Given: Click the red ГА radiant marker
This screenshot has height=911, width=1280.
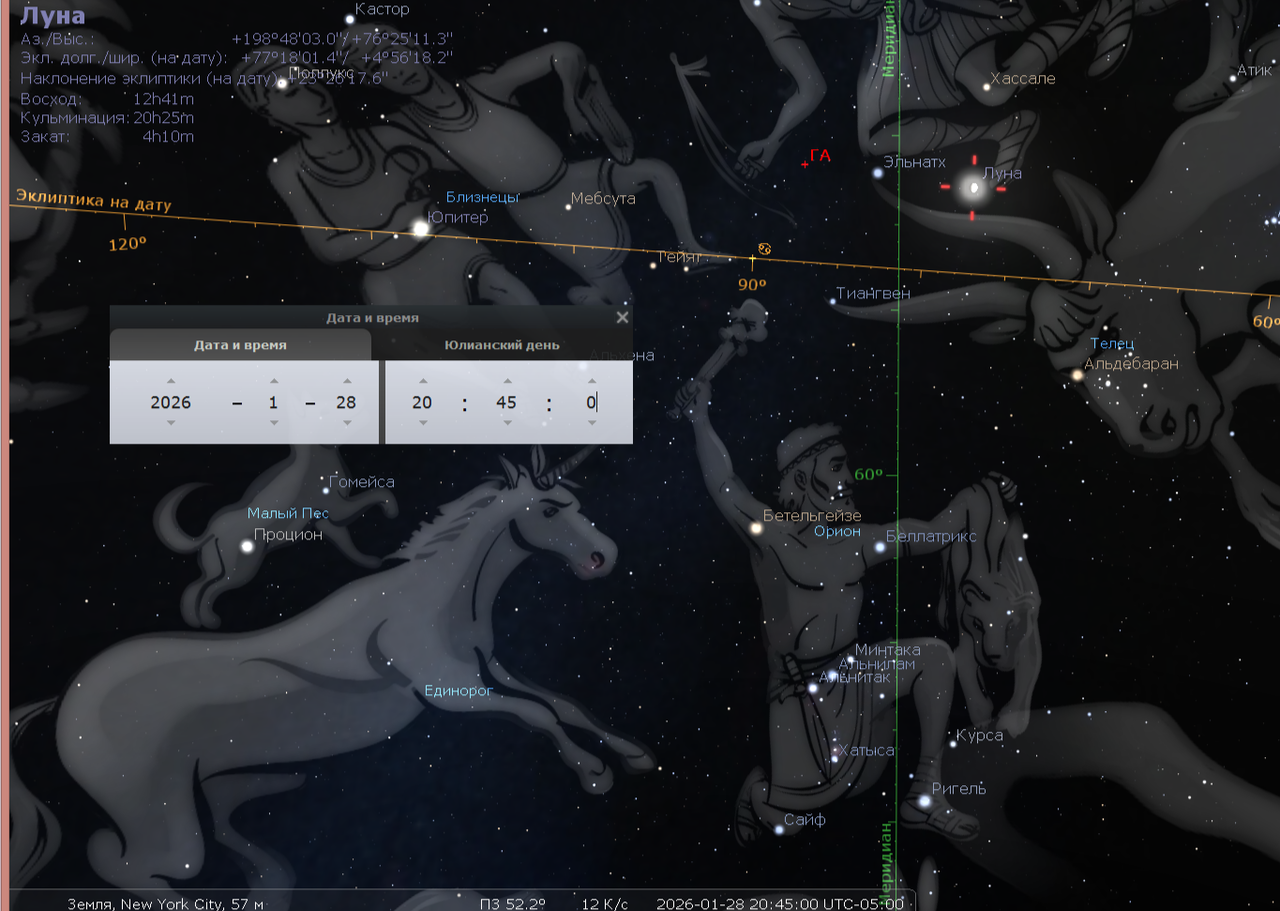Looking at the screenshot, I should click(x=805, y=164).
